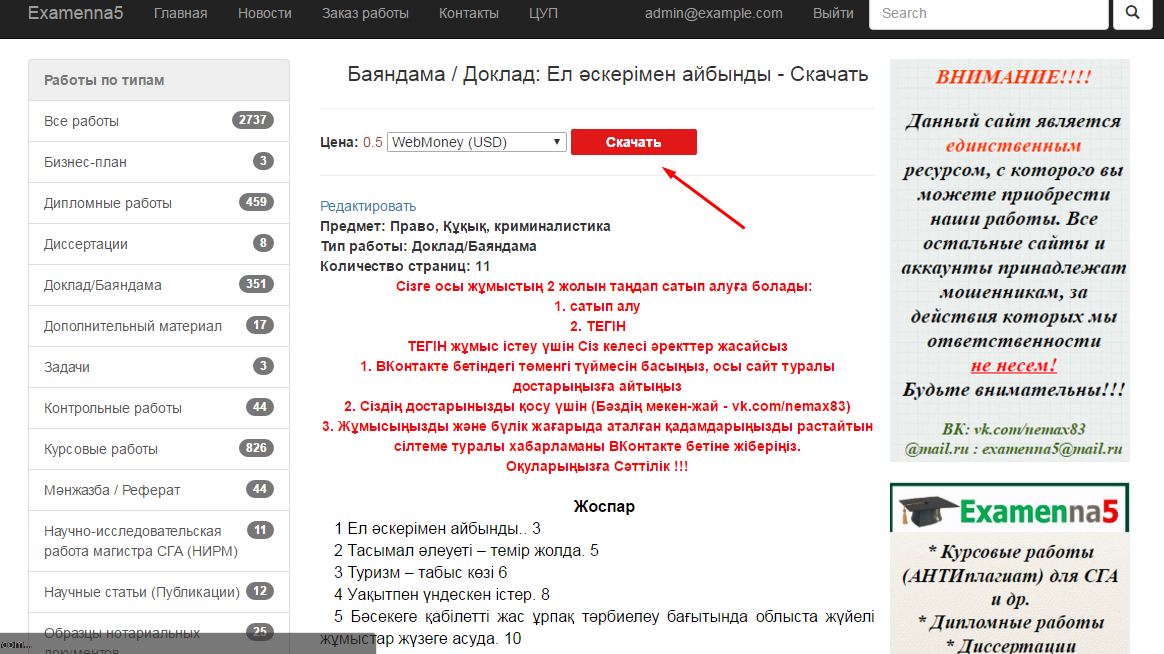Open the WebMoney (USD) payment dropdown
The width and height of the screenshot is (1164, 654).
click(x=477, y=142)
